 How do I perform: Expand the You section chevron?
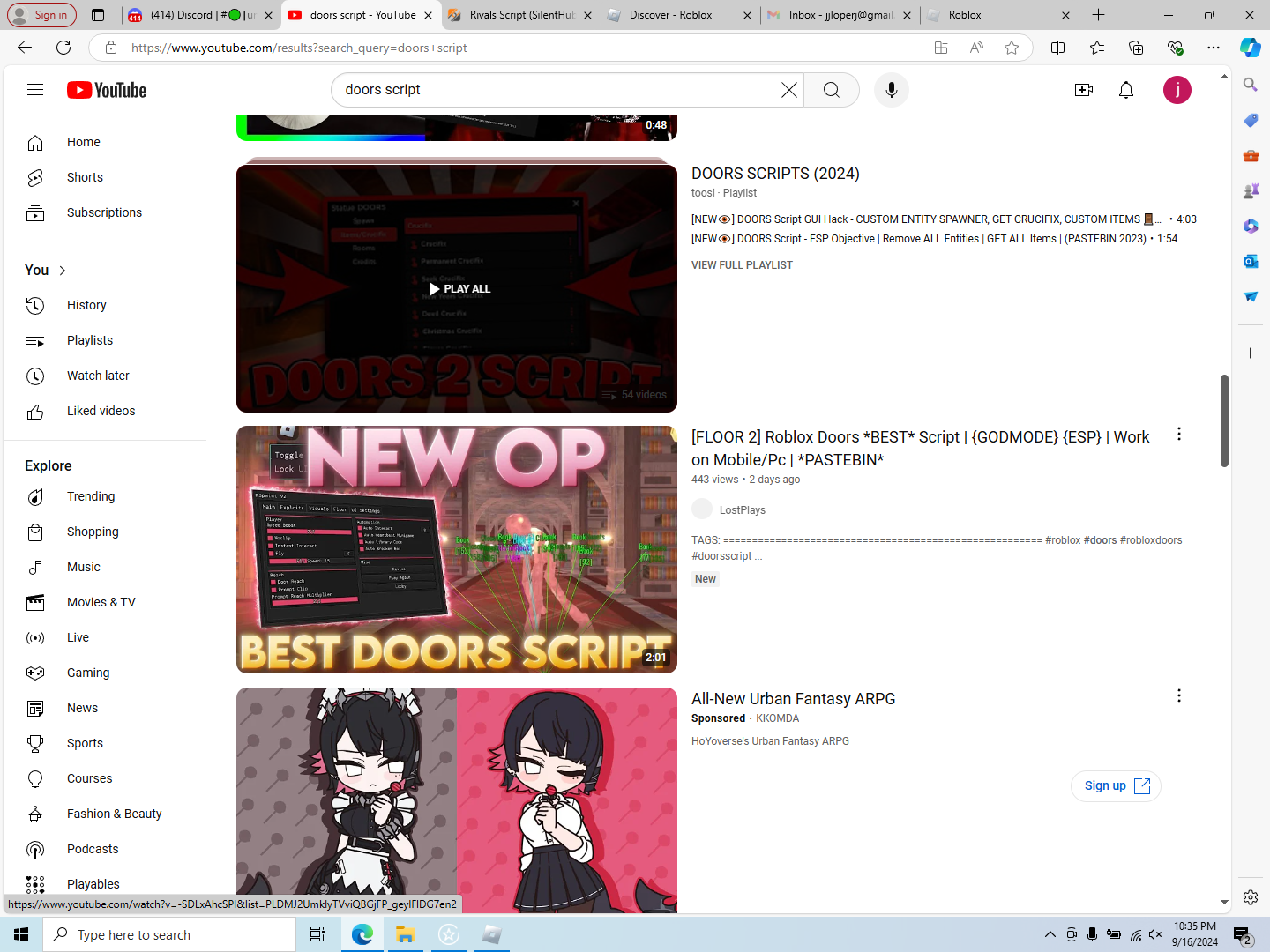pyautogui.click(x=63, y=271)
